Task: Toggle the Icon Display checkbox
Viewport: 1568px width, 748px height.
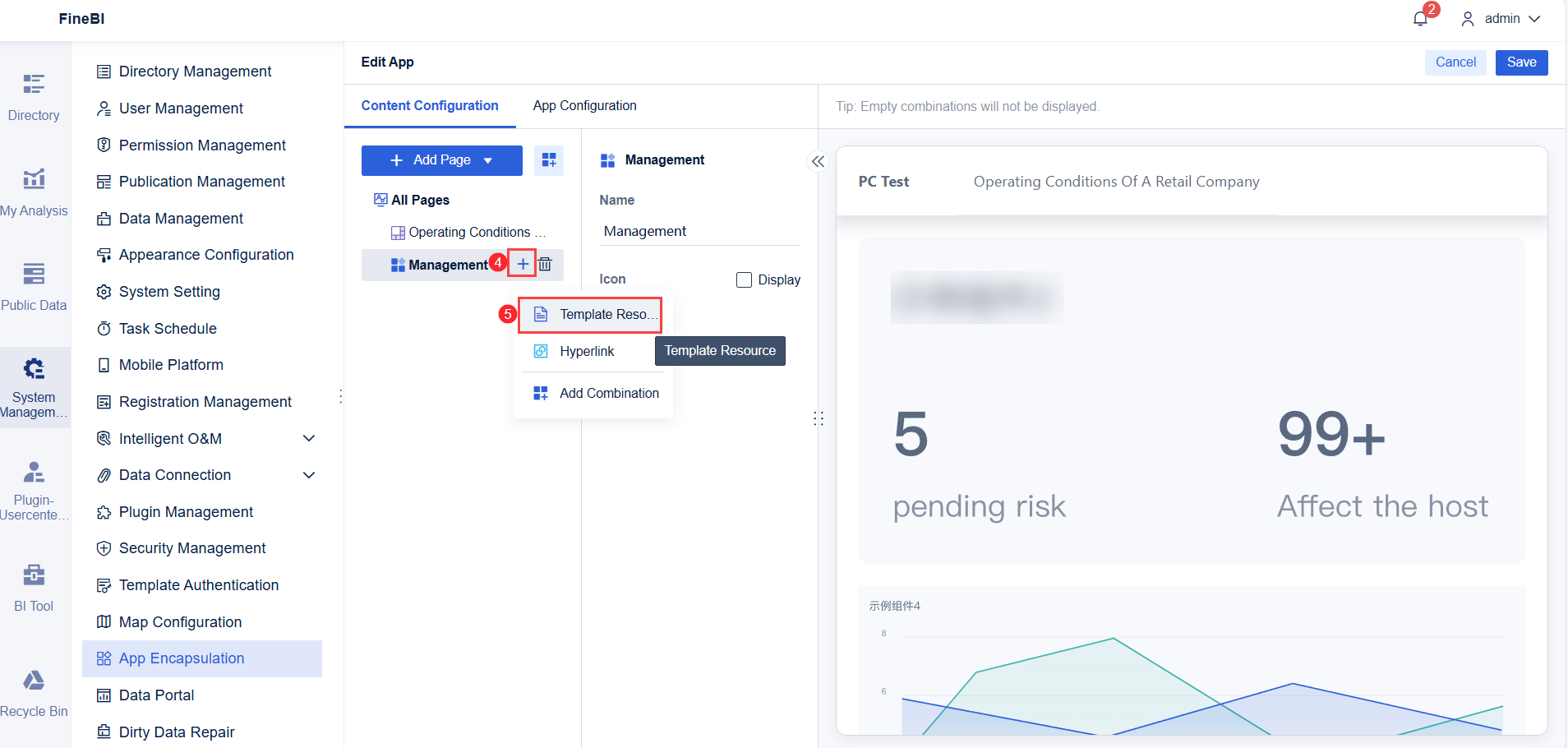Action: [745, 279]
